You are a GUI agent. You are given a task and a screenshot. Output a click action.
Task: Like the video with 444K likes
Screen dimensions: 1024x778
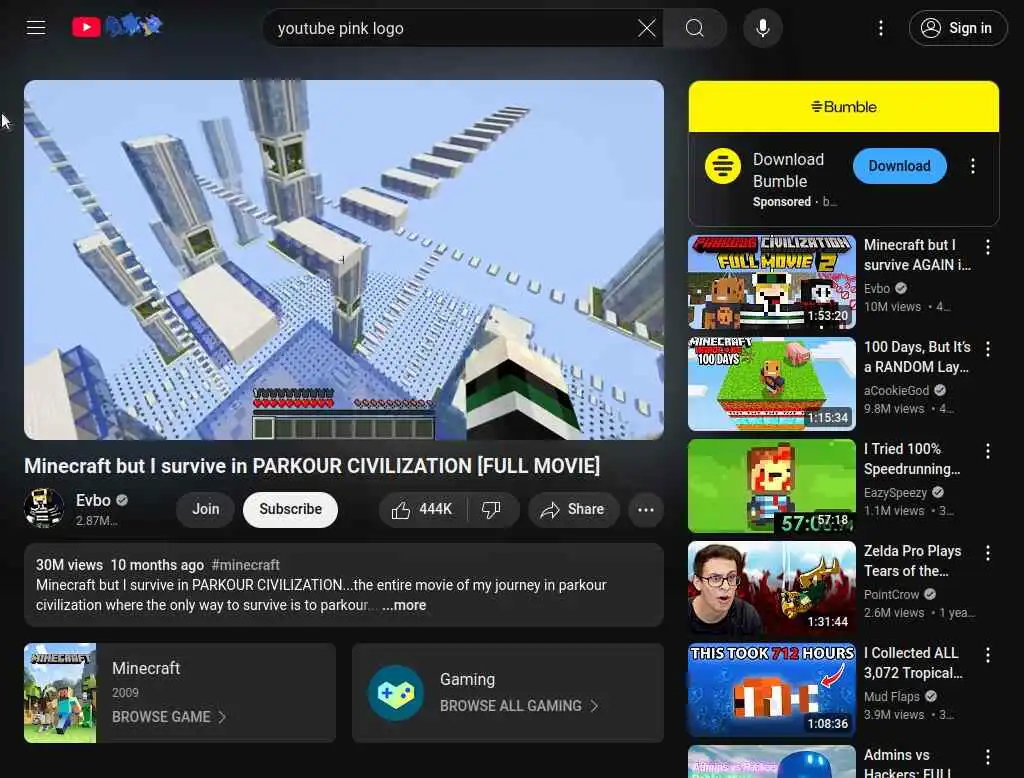point(423,510)
